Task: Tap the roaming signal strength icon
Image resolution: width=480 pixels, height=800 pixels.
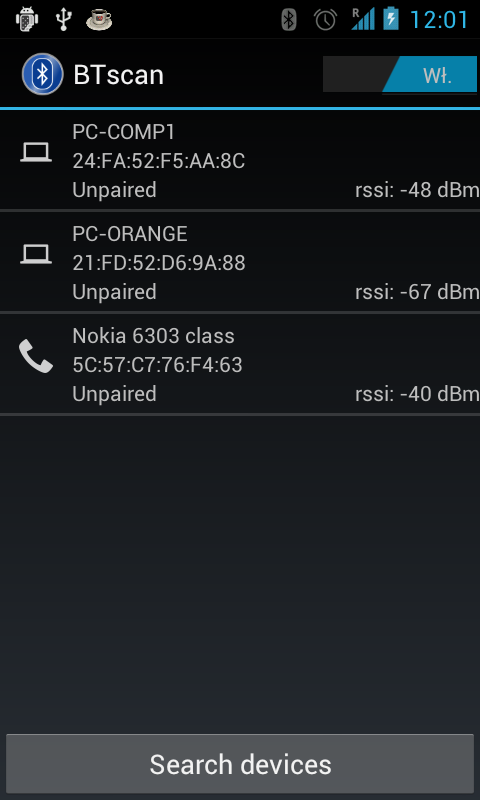Action: click(x=363, y=19)
